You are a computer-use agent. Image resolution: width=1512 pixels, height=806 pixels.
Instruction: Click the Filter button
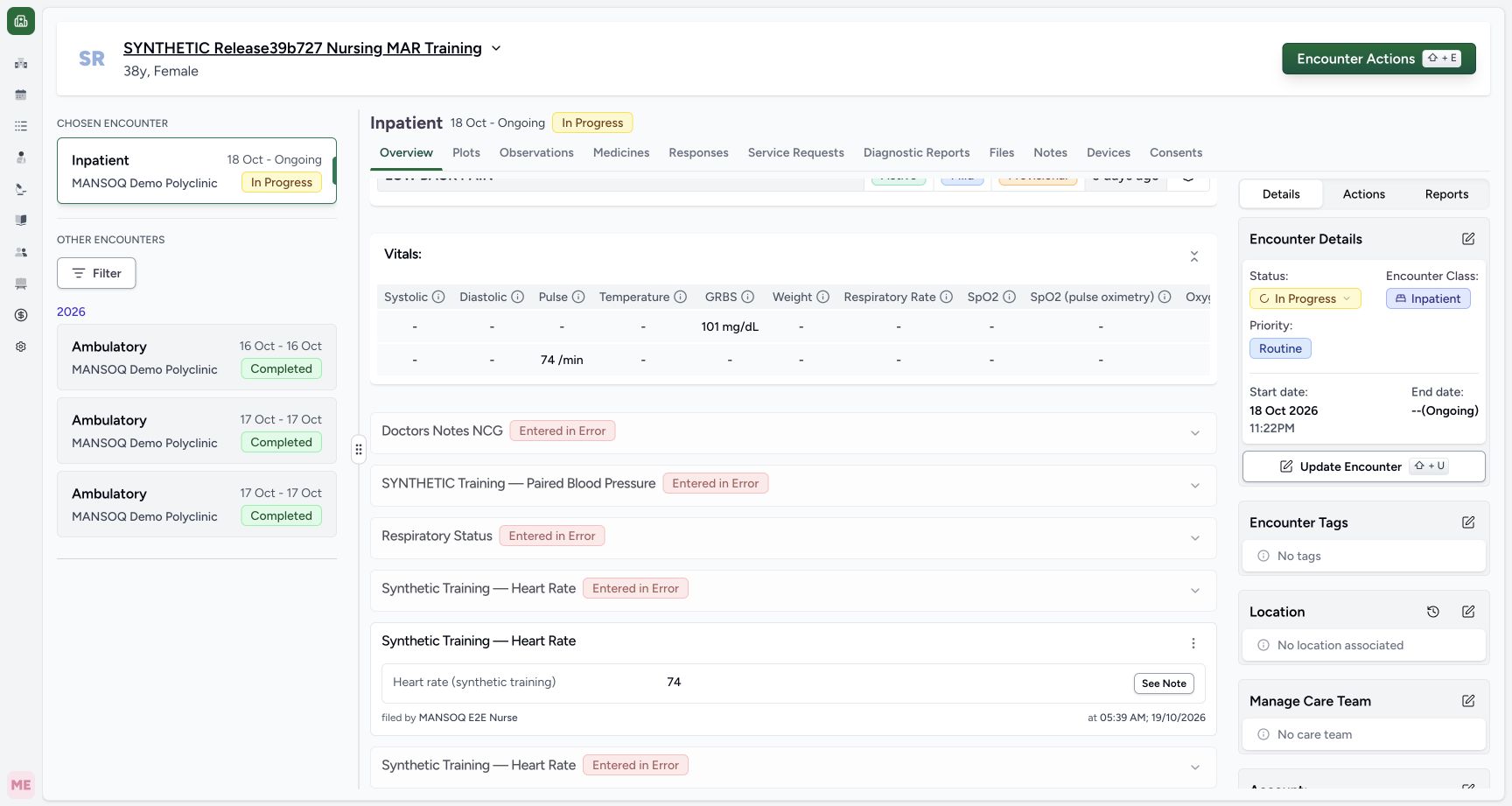96,273
